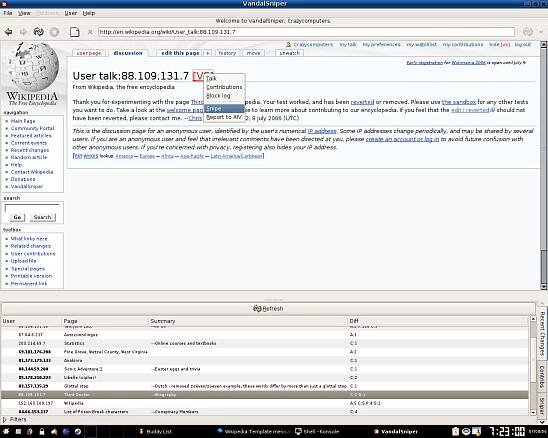The width and height of the screenshot is (548, 438).
Task: Click the X clear icon beside address bar
Action: pyautogui.click(x=90, y=32)
